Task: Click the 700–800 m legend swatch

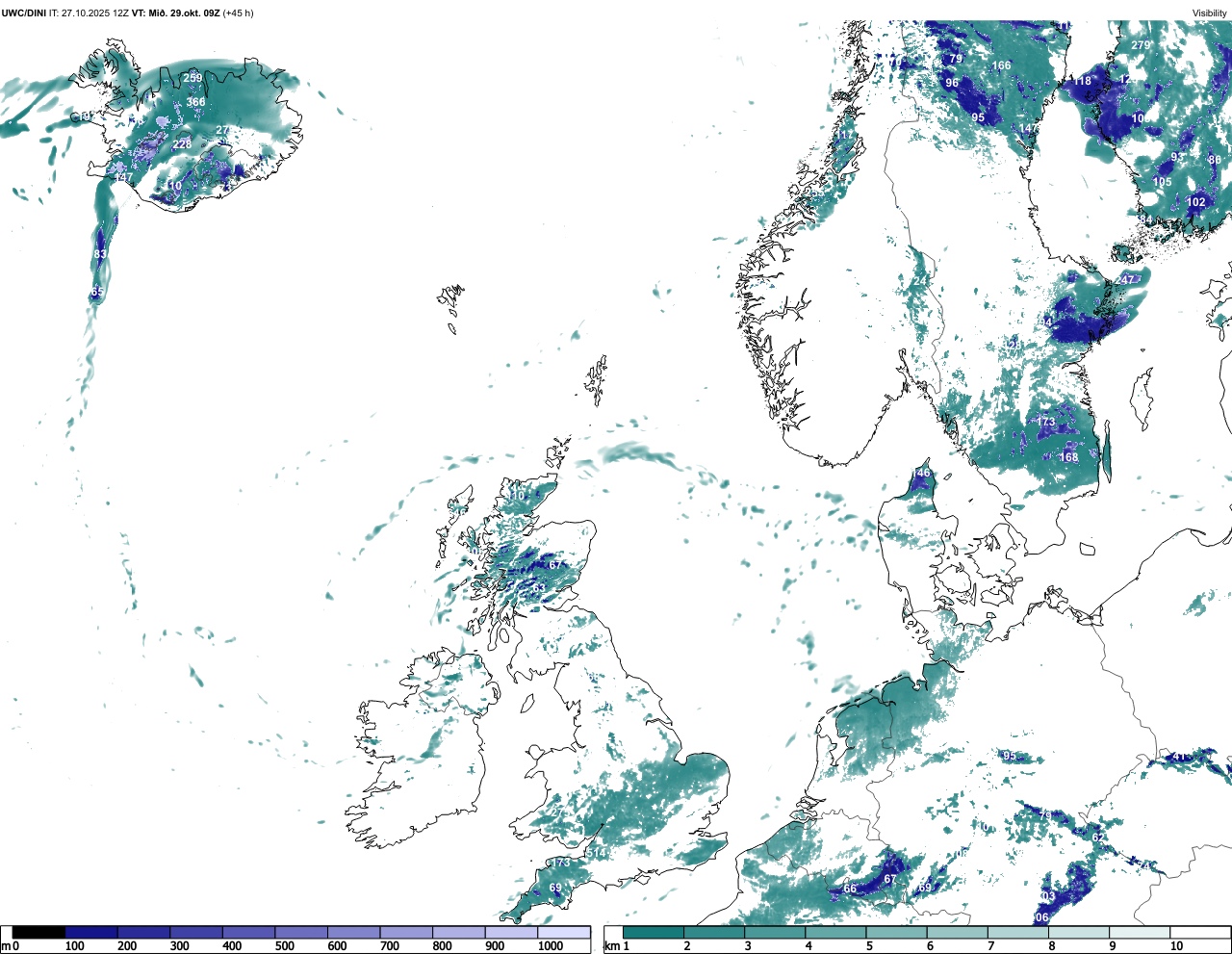Action: (406, 932)
